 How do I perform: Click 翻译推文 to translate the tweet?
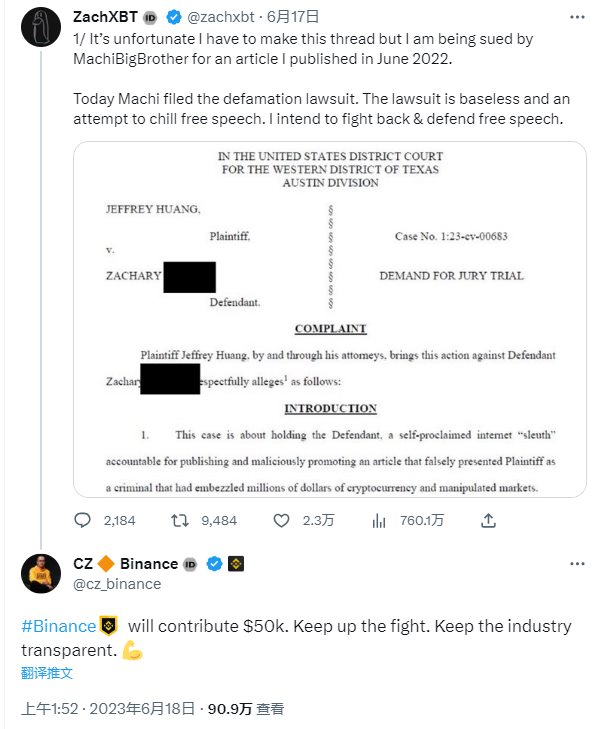(x=47, y=673)
